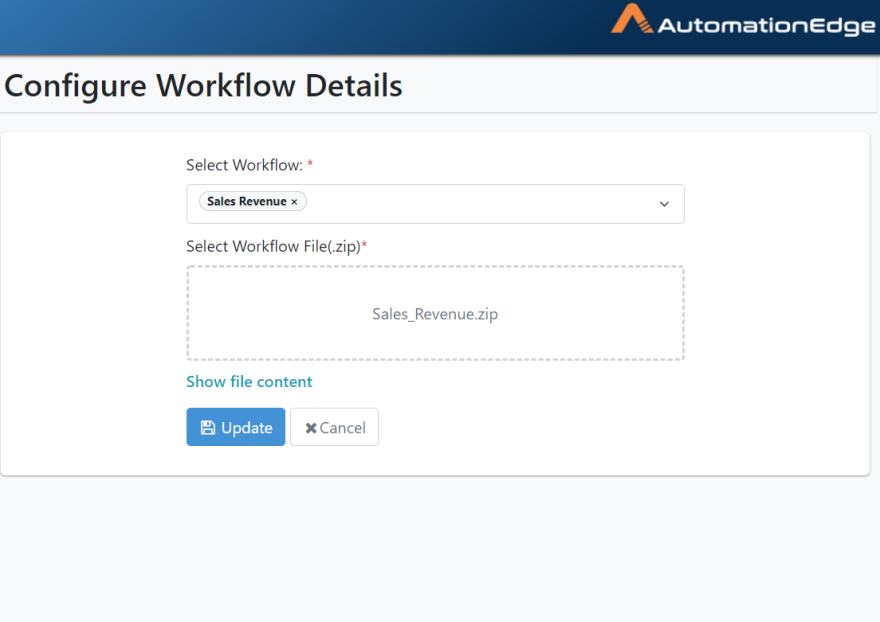Image resolution: width=880 pixels, height=622 pixels.
Task: Expand the Select Workflow dropdown chevron
Action: (664, 204)
